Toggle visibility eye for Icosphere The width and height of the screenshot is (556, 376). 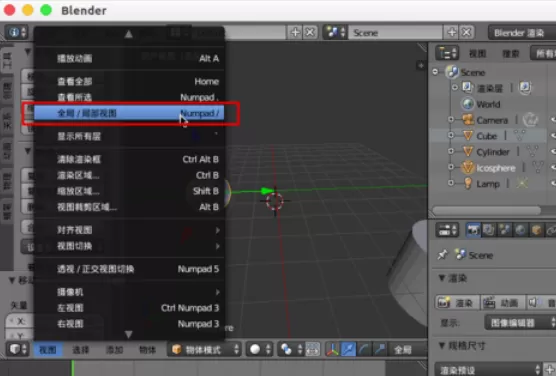coord(553,167)
